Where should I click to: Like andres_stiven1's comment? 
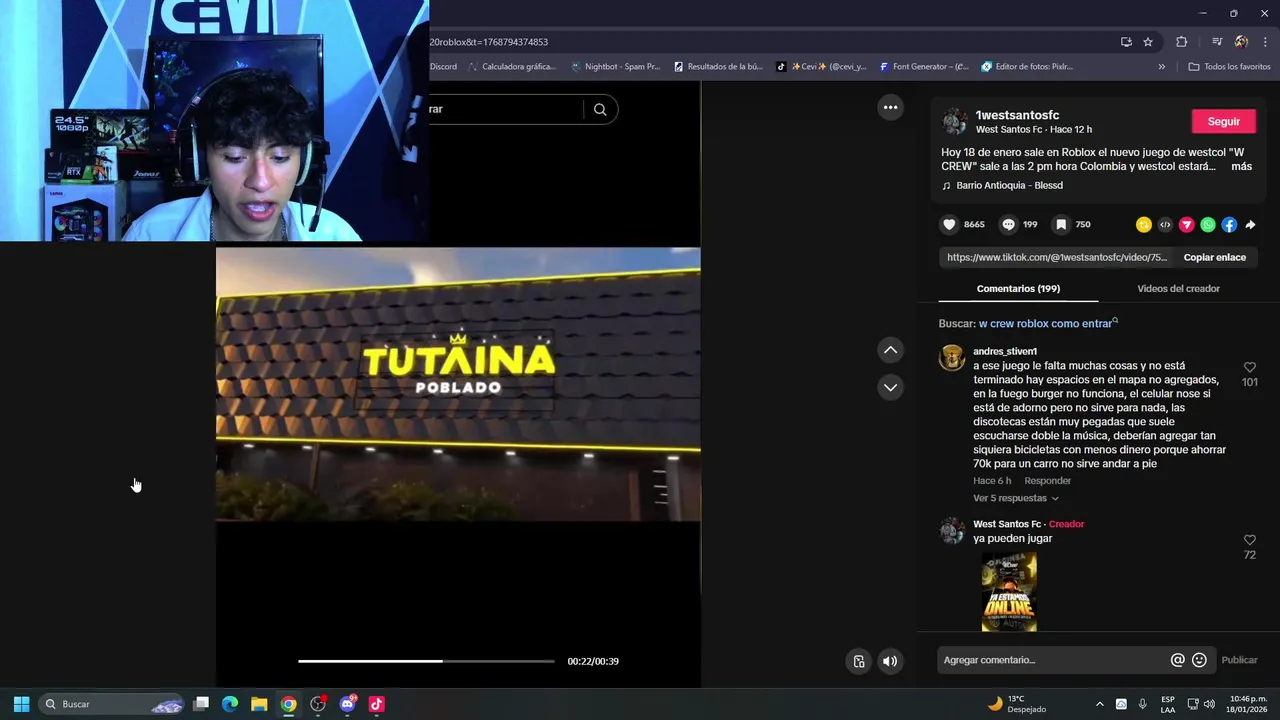(x=1250, y=368)
